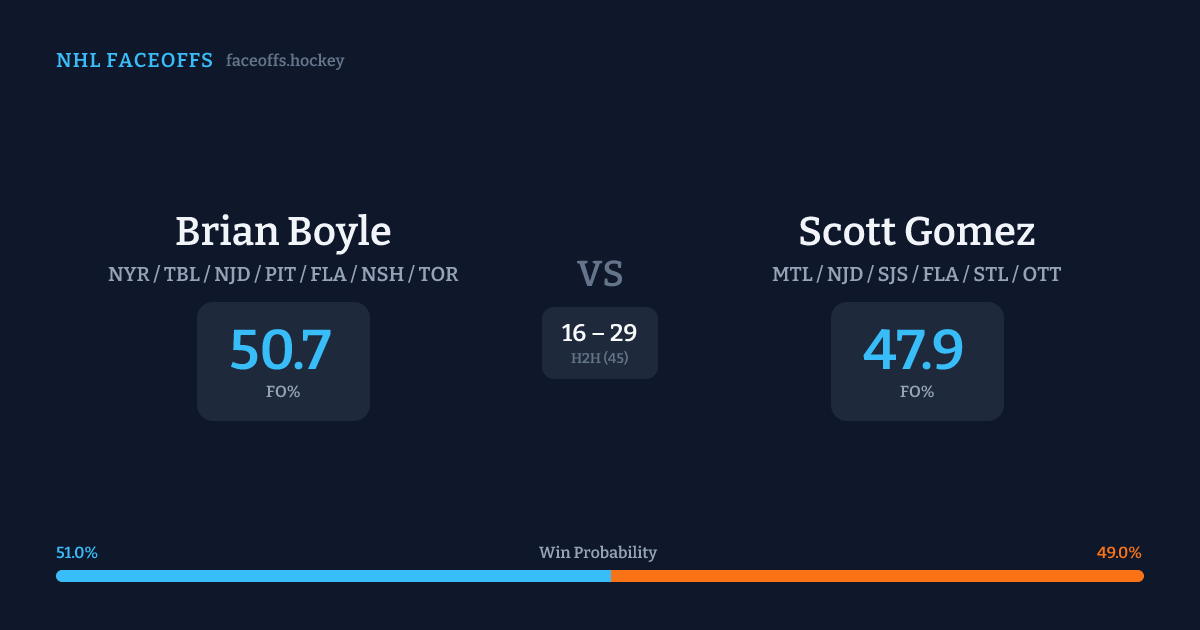
Task: Click the 47.9 faceoff percentage number
Action: [x=914, y=349]
